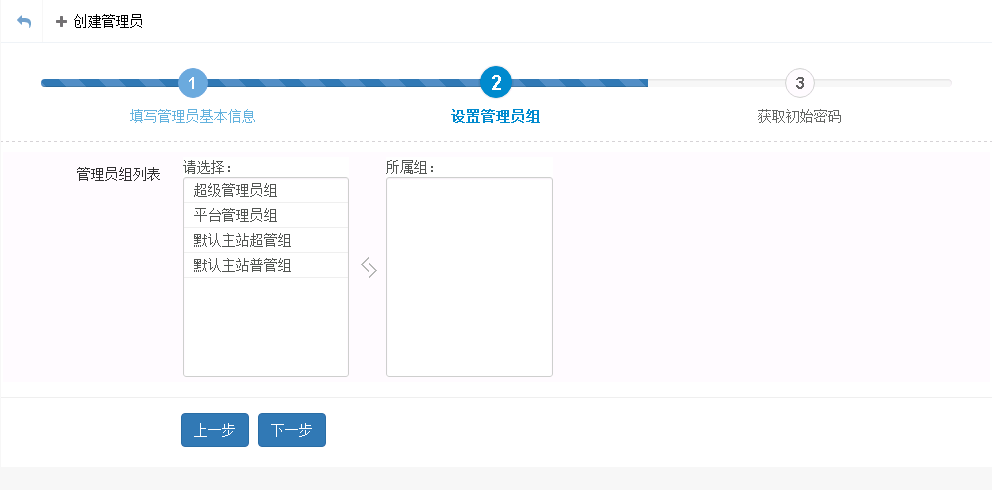Click the plus icon beside 创建管理员
Screen dimensions: 992x490
click(x=61, y=21)
